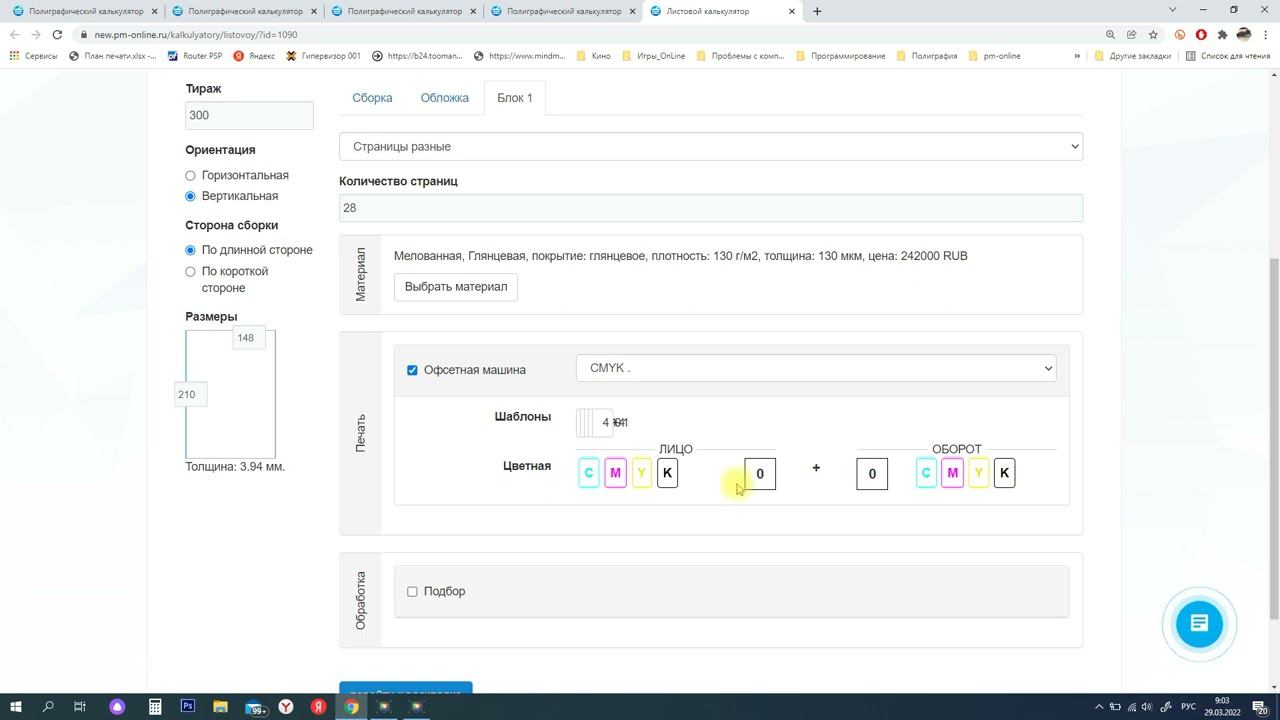Screen dimensions: 1280x720
Task: Toggle Cyan on the front side (ЛИЦО)
Action: click(589, 473)
